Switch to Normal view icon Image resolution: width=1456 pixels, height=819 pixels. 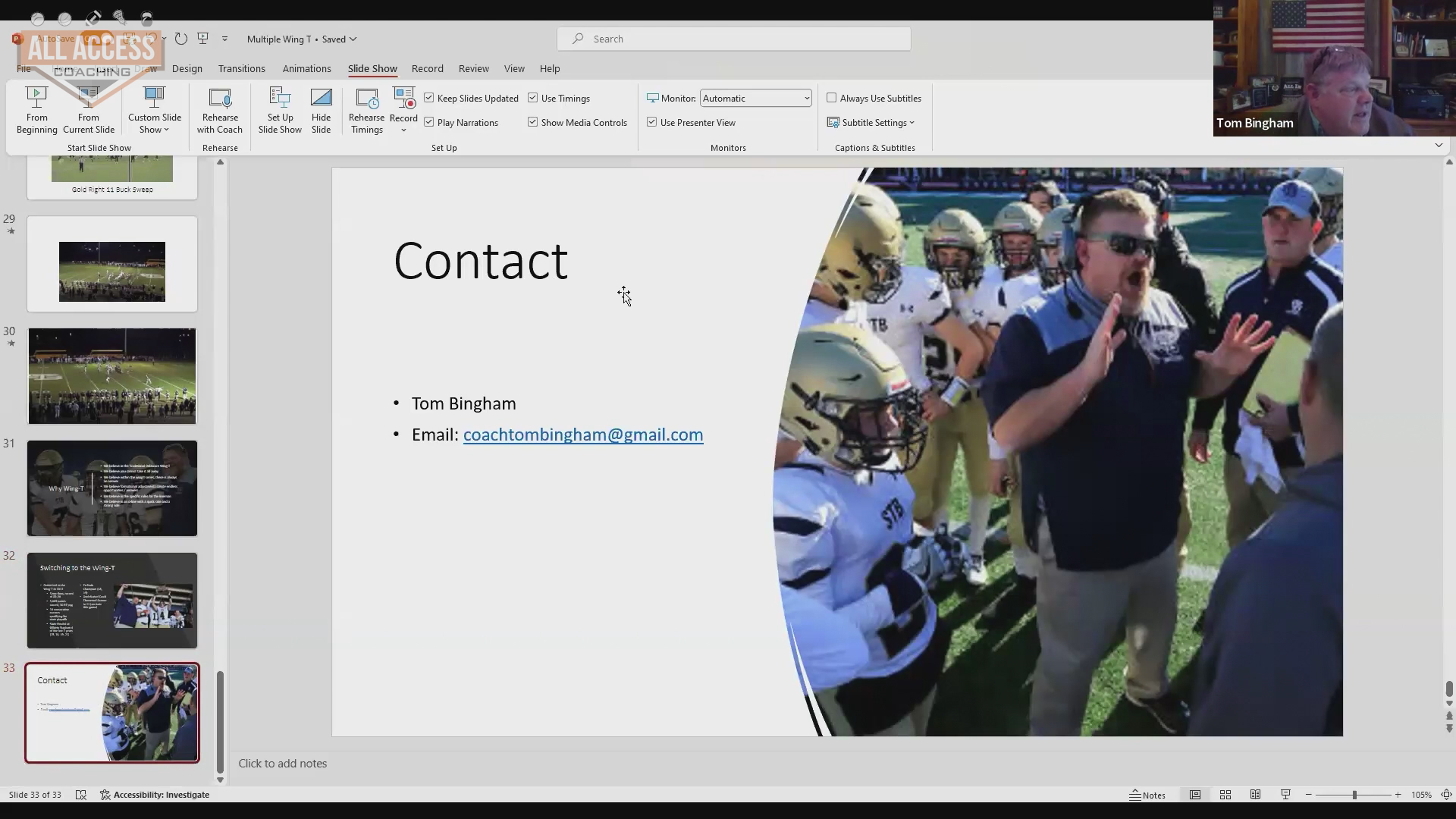1195,795
